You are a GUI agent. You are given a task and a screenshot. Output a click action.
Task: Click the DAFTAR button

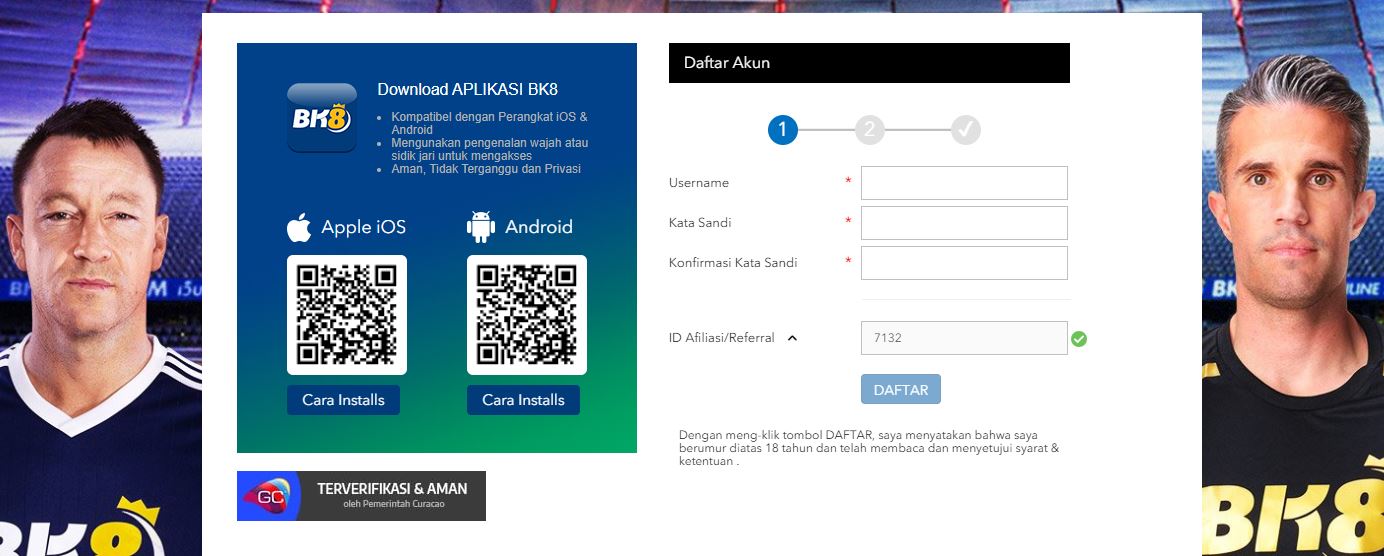coord(901,390)
